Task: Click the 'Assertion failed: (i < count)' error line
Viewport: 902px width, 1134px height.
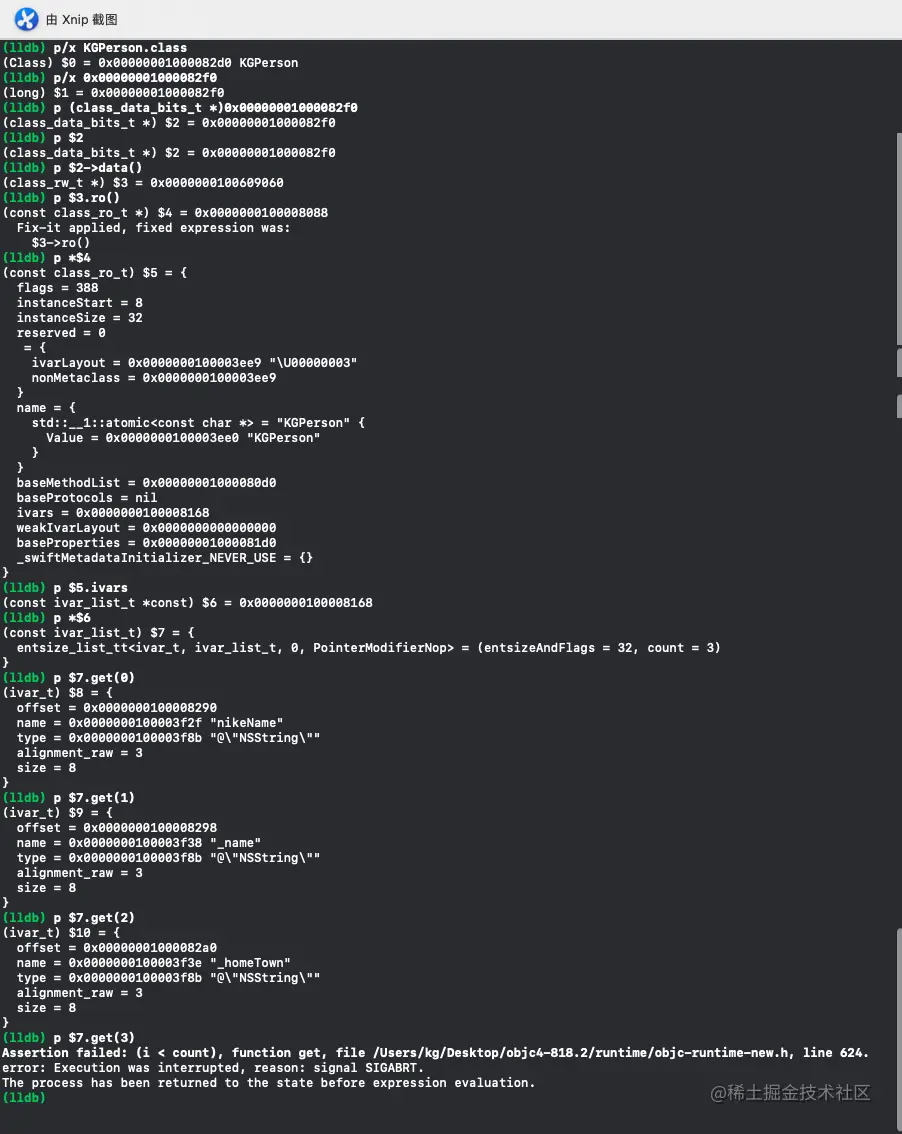Action: click(x=435, y=1053)
